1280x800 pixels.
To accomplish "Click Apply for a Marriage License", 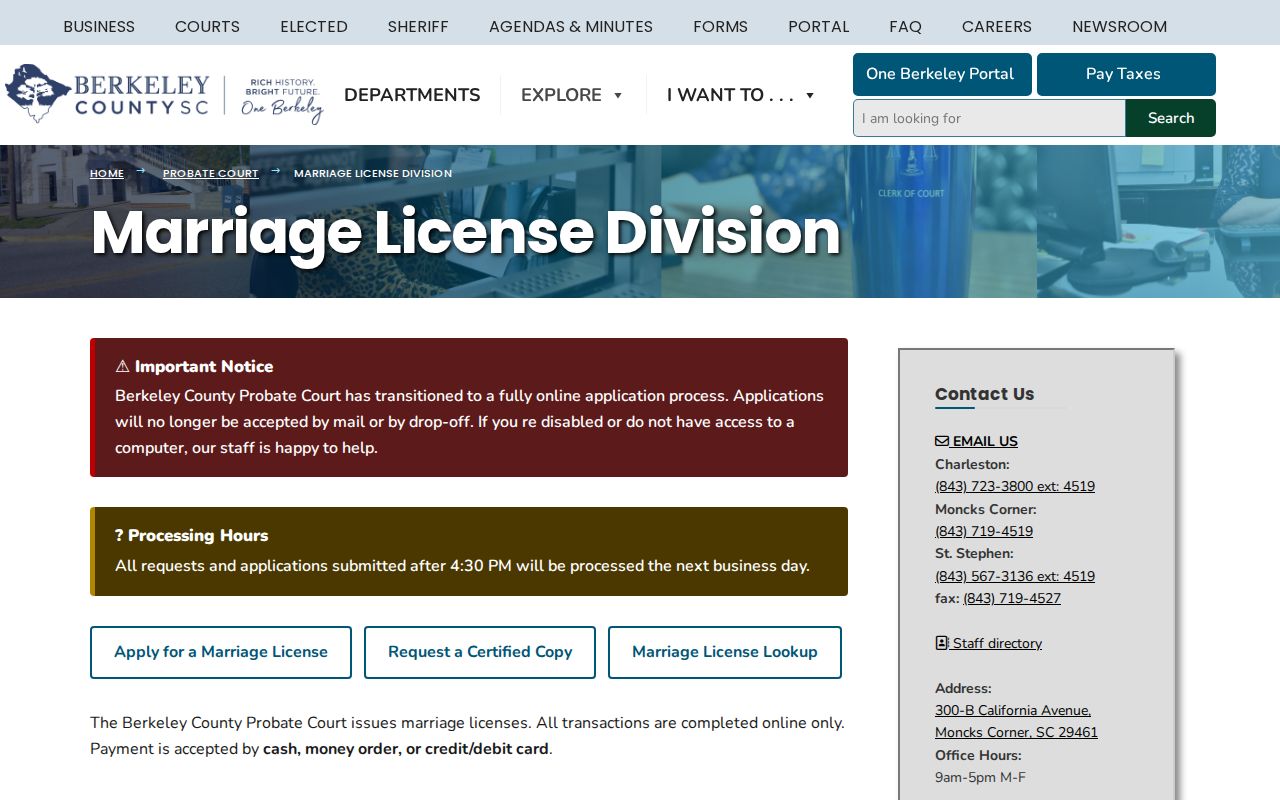I will point(221,652).
